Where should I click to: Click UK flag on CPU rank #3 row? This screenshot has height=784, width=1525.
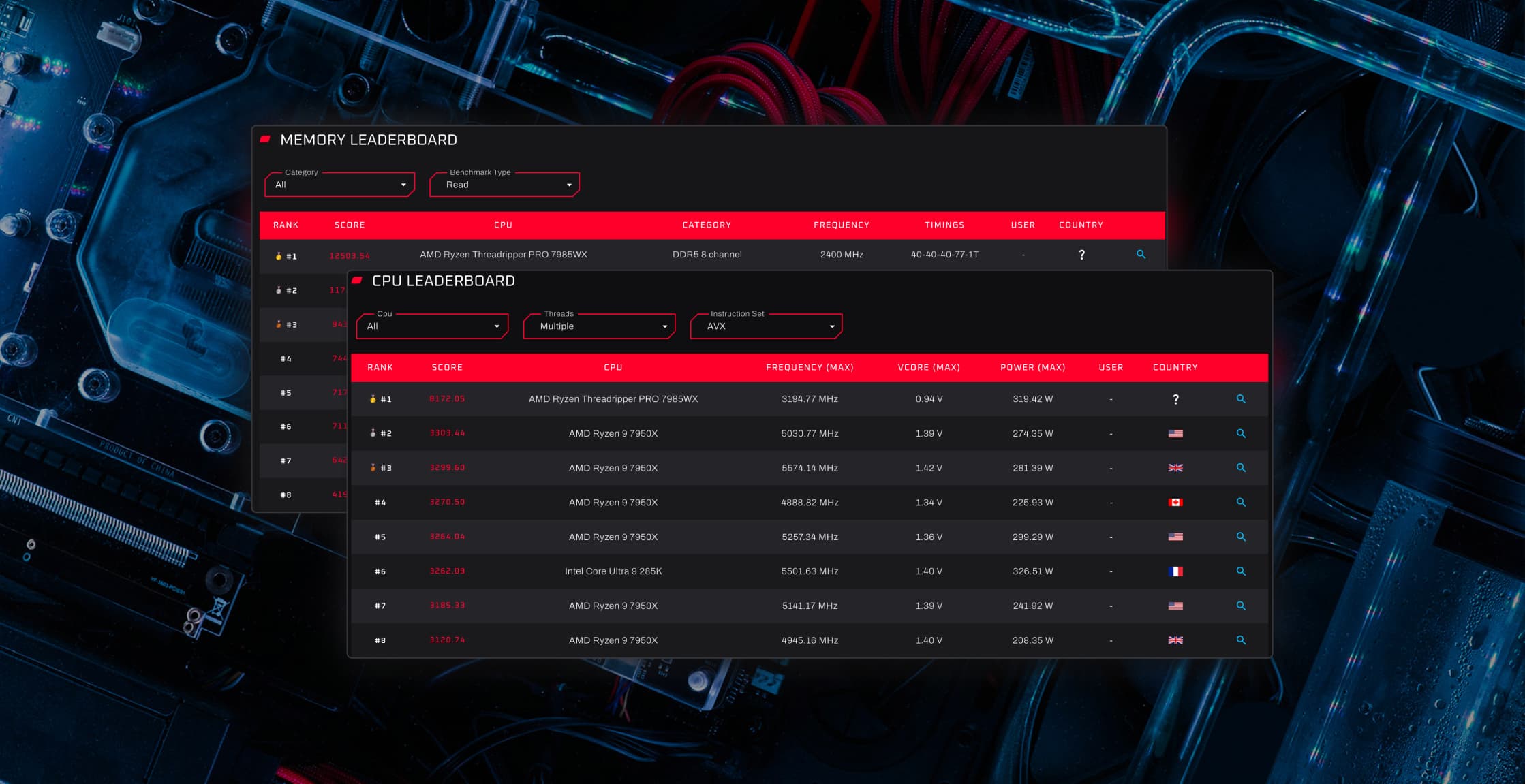point(1175,468)
